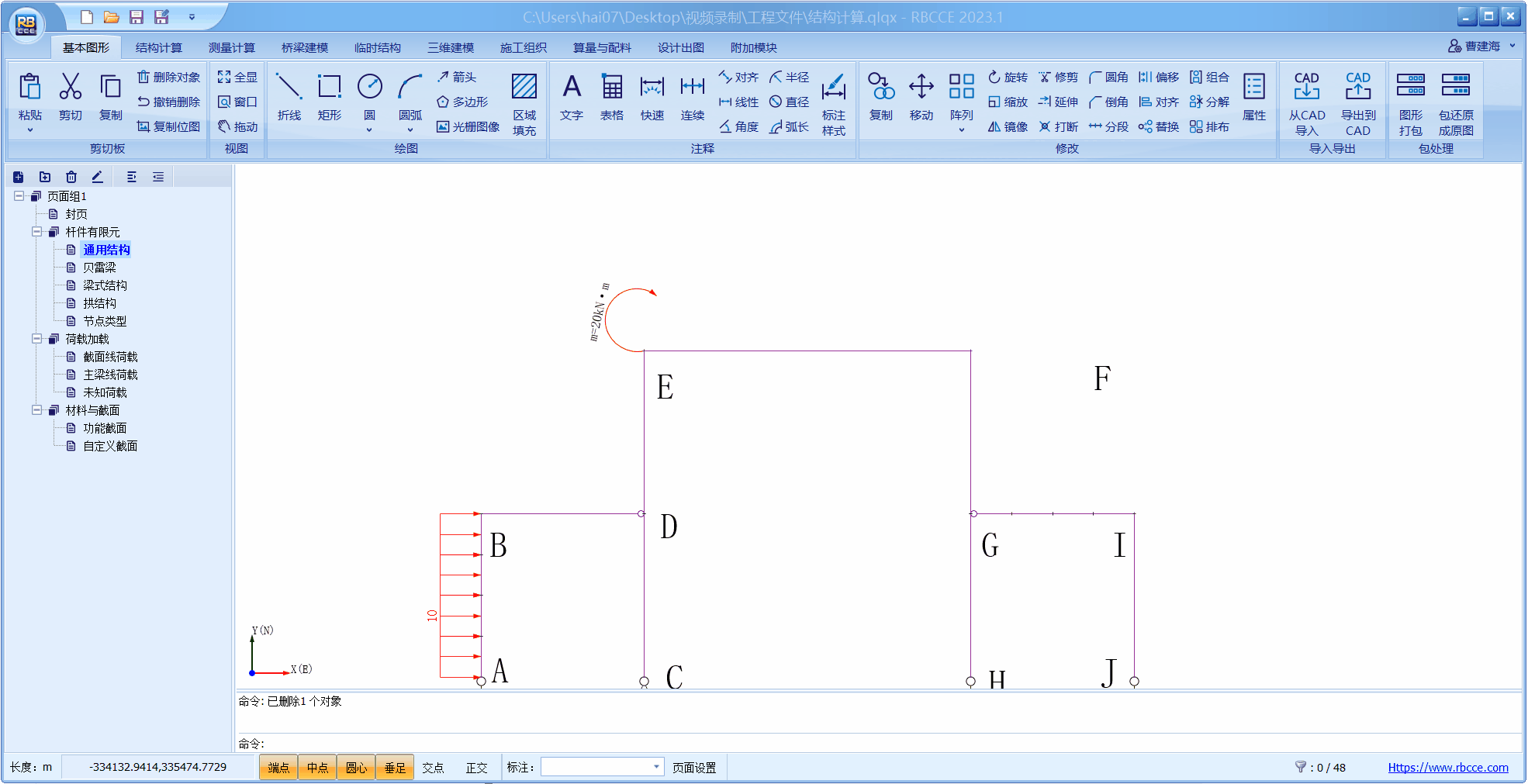
Task: Import drawing using 从CAD导入
Action: pyautogui.click(x=1307, y=102)
